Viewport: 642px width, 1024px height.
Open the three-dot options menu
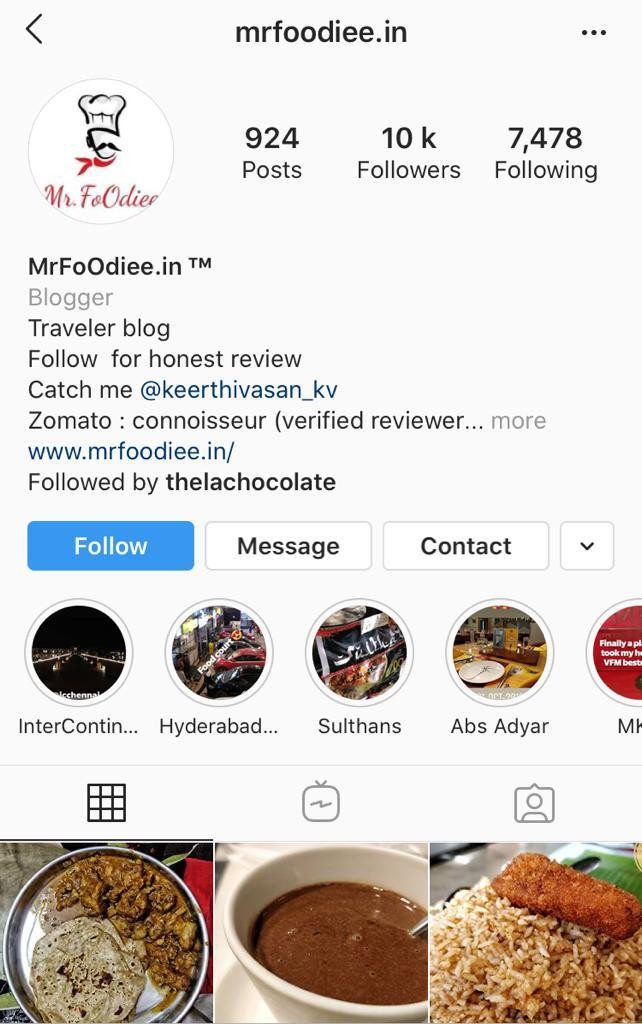coord(593,33)
